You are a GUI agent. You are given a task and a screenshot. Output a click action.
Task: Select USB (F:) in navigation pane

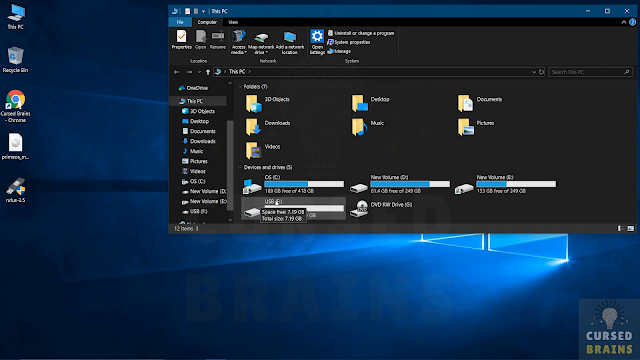[x=198, y=211]
